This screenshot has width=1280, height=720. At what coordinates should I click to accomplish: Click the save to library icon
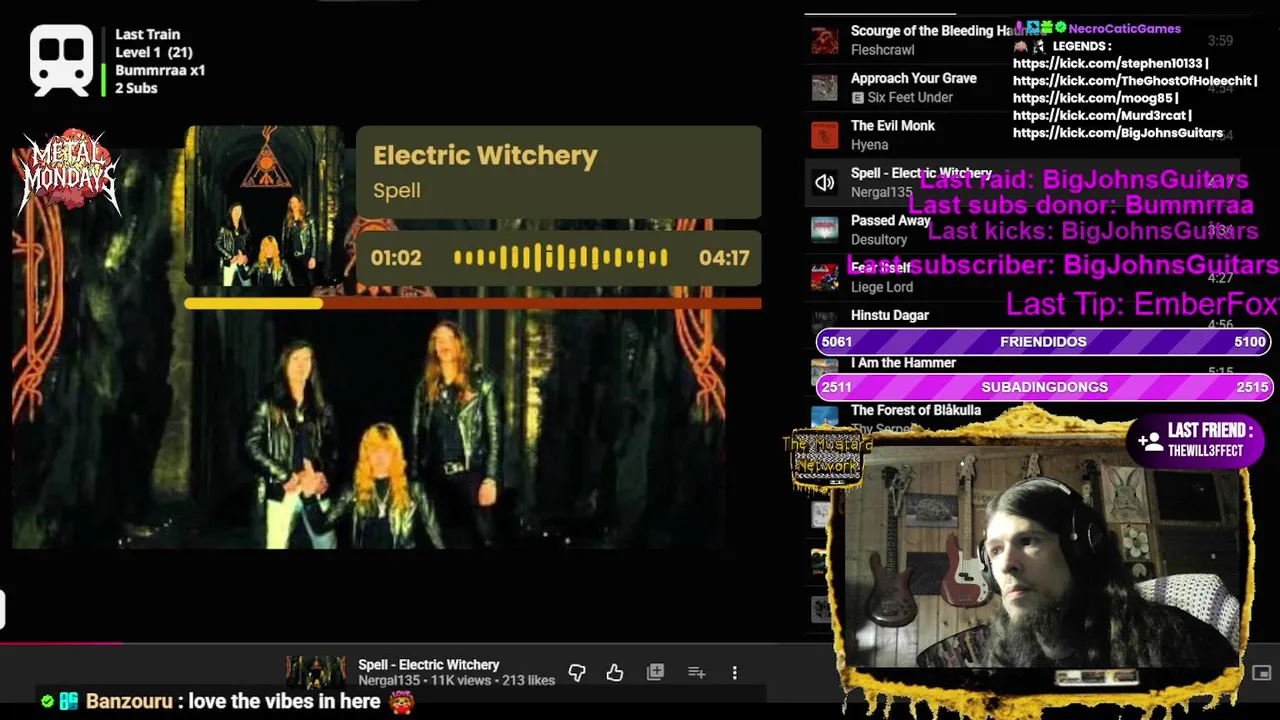655,673
